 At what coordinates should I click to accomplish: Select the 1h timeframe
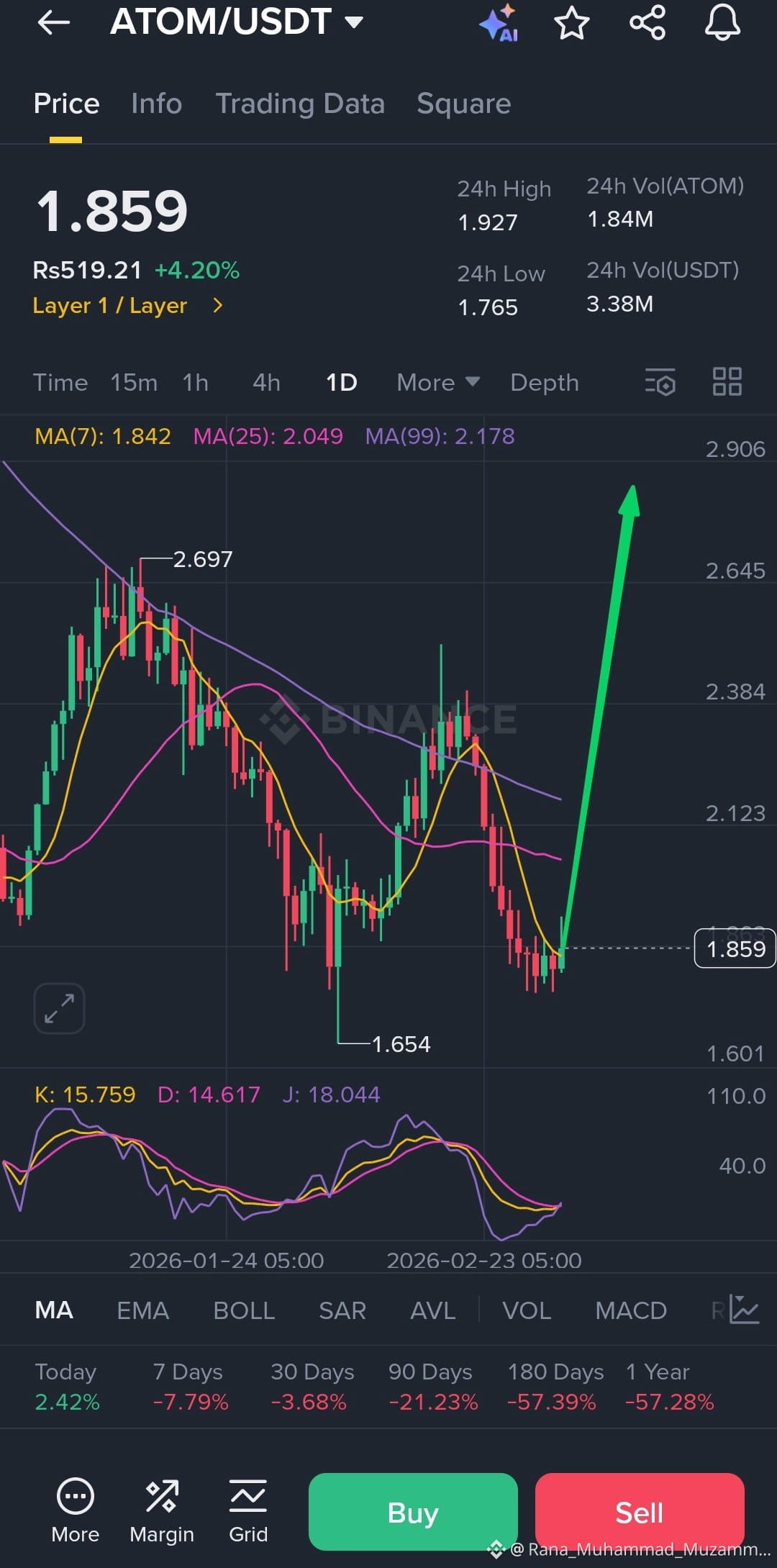[x=195, y=382]
